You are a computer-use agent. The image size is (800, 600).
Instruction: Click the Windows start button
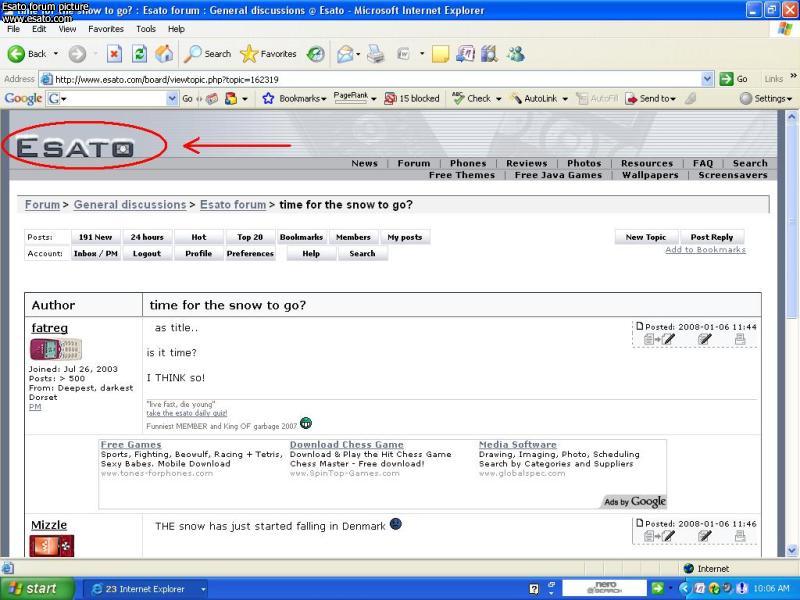tap(37, 589)
